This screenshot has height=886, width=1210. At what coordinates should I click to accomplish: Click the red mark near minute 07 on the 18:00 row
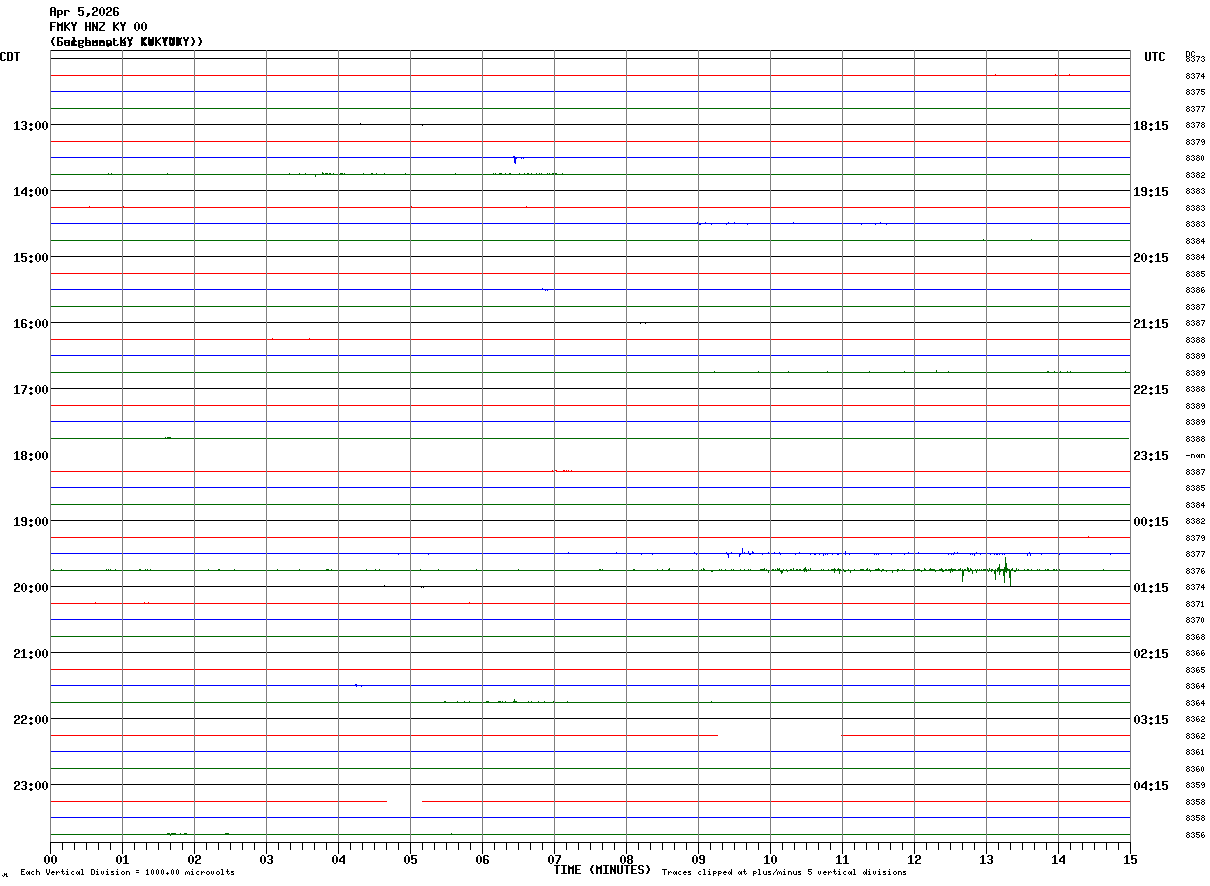[x=563, y=470]
